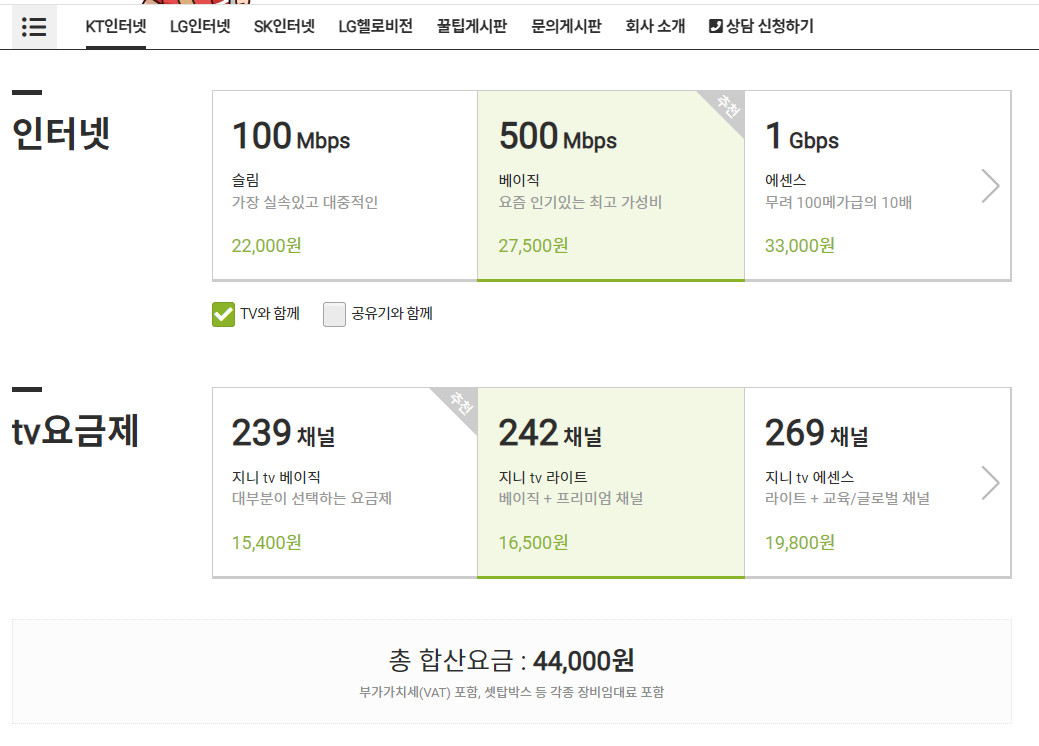
Task: Show next tv plans with right chevron
Action: click(x=990, y=482)
